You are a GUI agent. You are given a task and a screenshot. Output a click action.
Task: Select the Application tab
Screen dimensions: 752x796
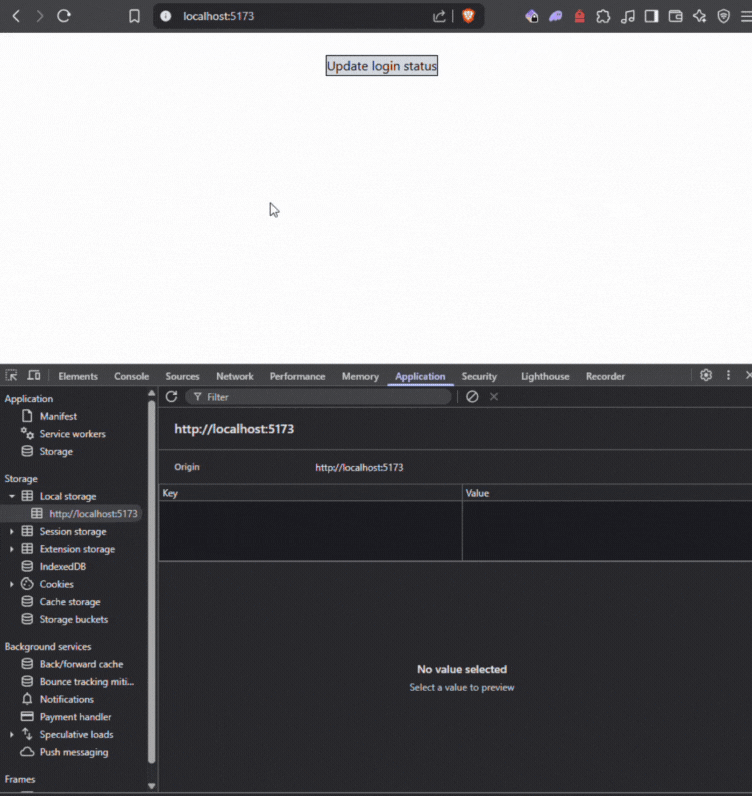point(420,376)
